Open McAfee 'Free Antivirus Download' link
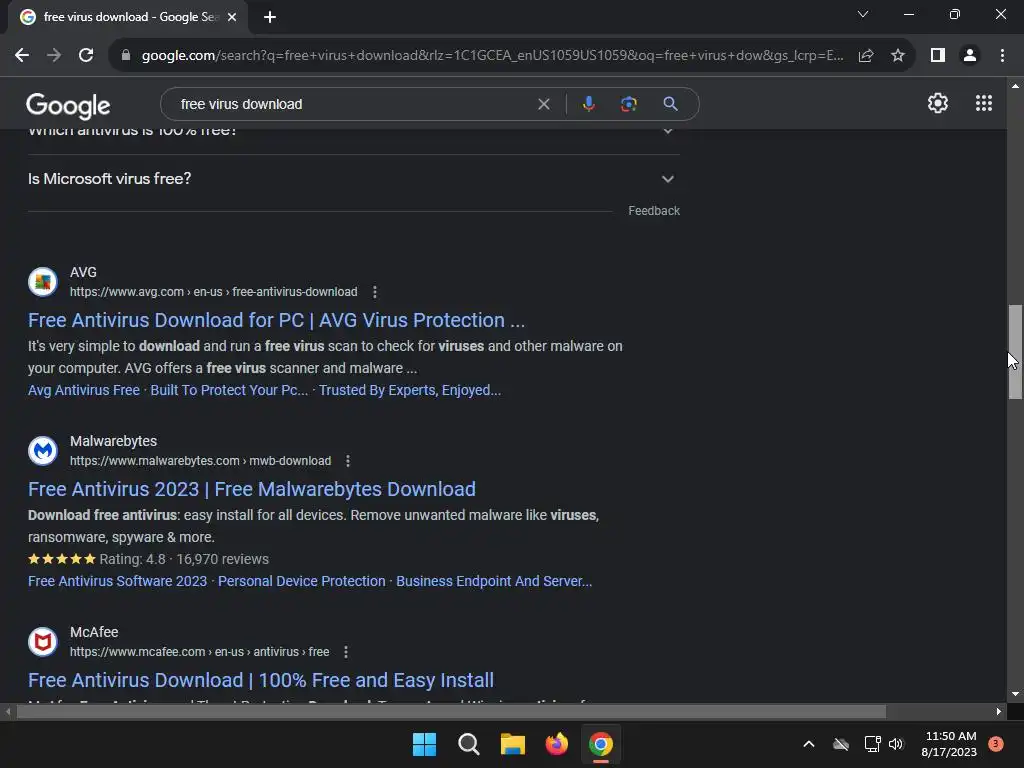Image resolution: width=1024 pixels, height=768 pixels. [x=261, y=680]
